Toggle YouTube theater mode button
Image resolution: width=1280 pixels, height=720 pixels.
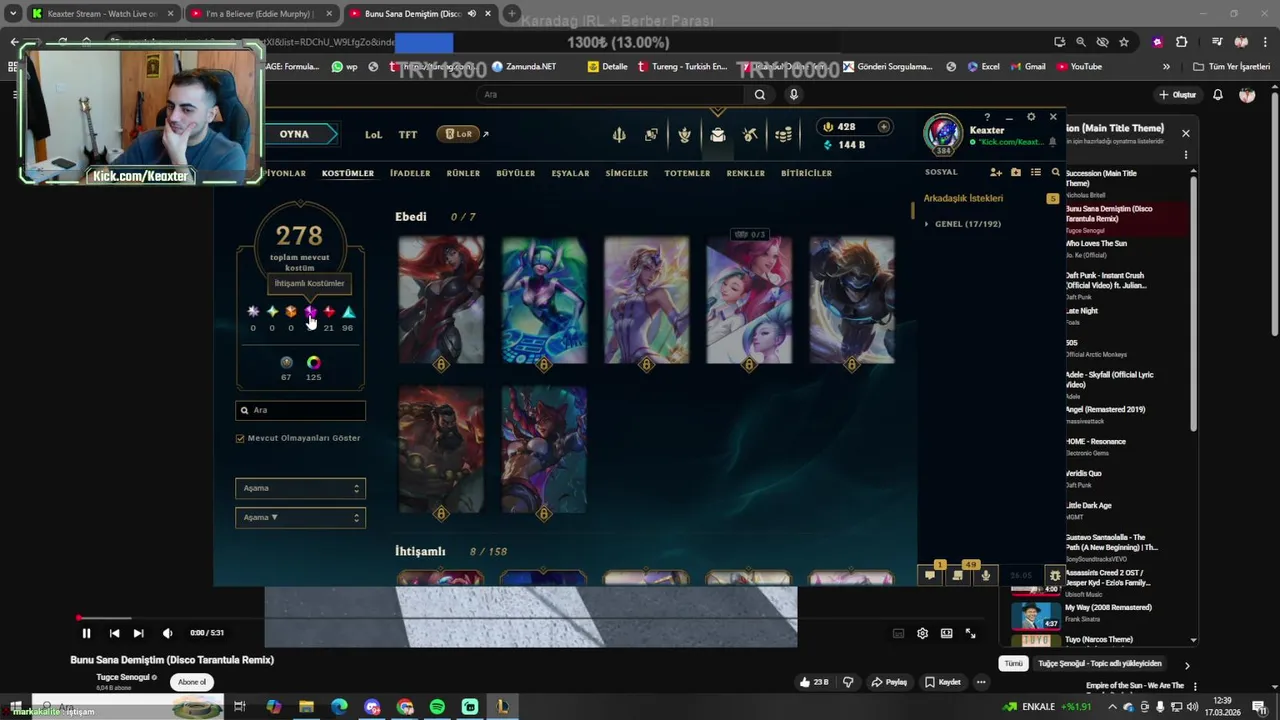946,633
